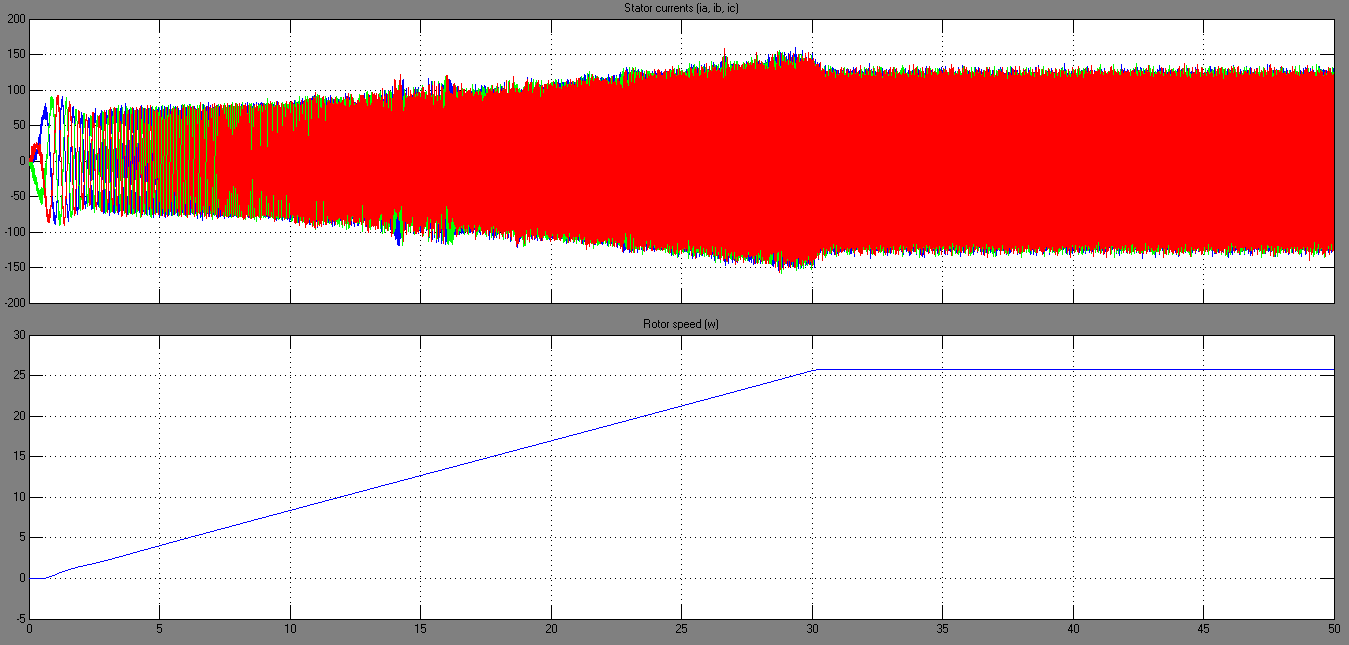The height and width of the screenshot is (645, 1349).
Task: Click the 15 tick label on time axis
Action: click(x=421, y=630)
